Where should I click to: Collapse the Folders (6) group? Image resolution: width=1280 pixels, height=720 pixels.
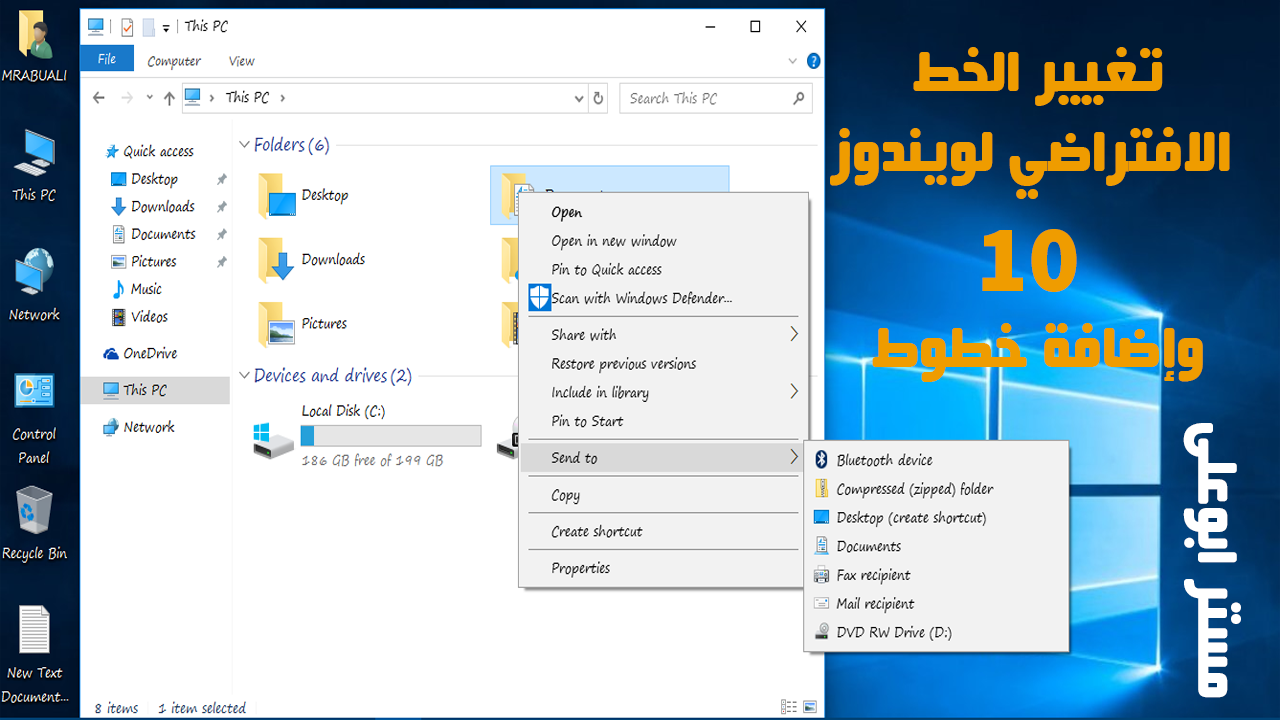coord(244,145)
